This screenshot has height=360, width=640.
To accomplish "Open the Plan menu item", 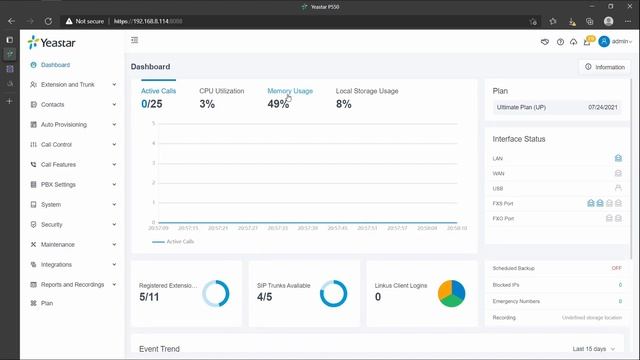I will click(47, 303).
